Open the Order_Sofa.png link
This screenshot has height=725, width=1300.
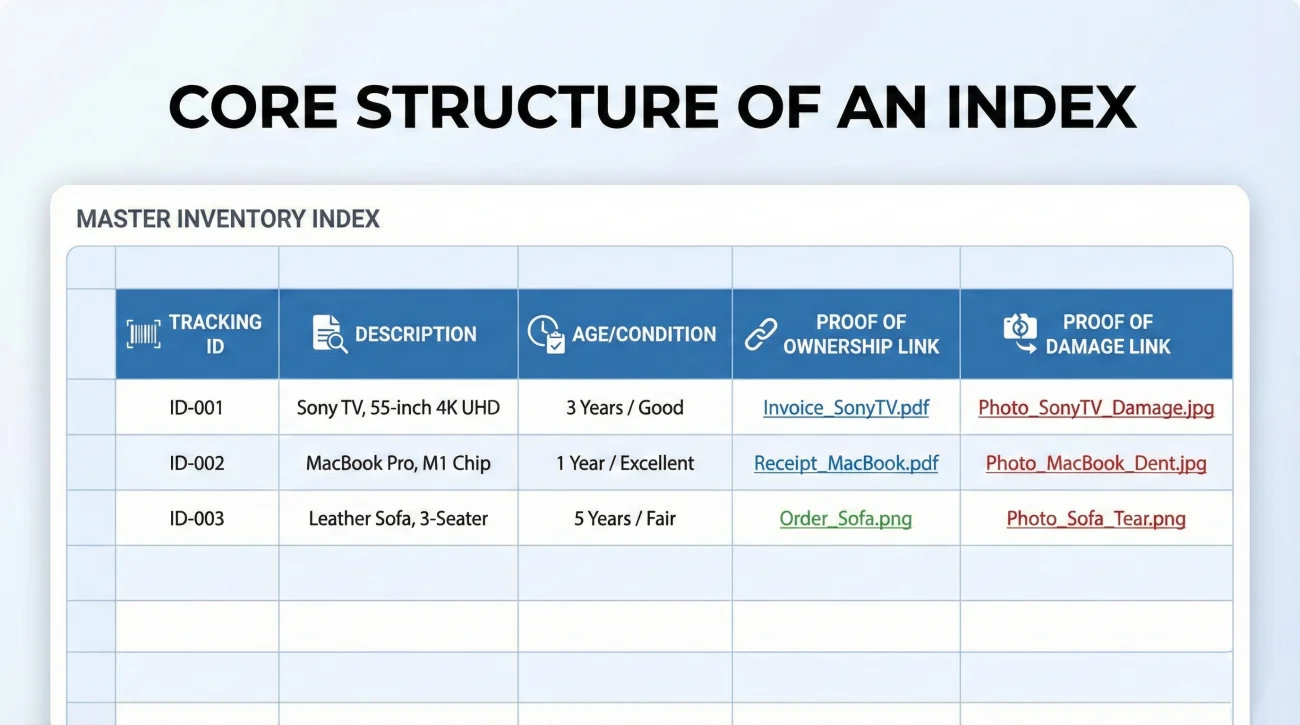pyautogui.click(x=845, y=518)
